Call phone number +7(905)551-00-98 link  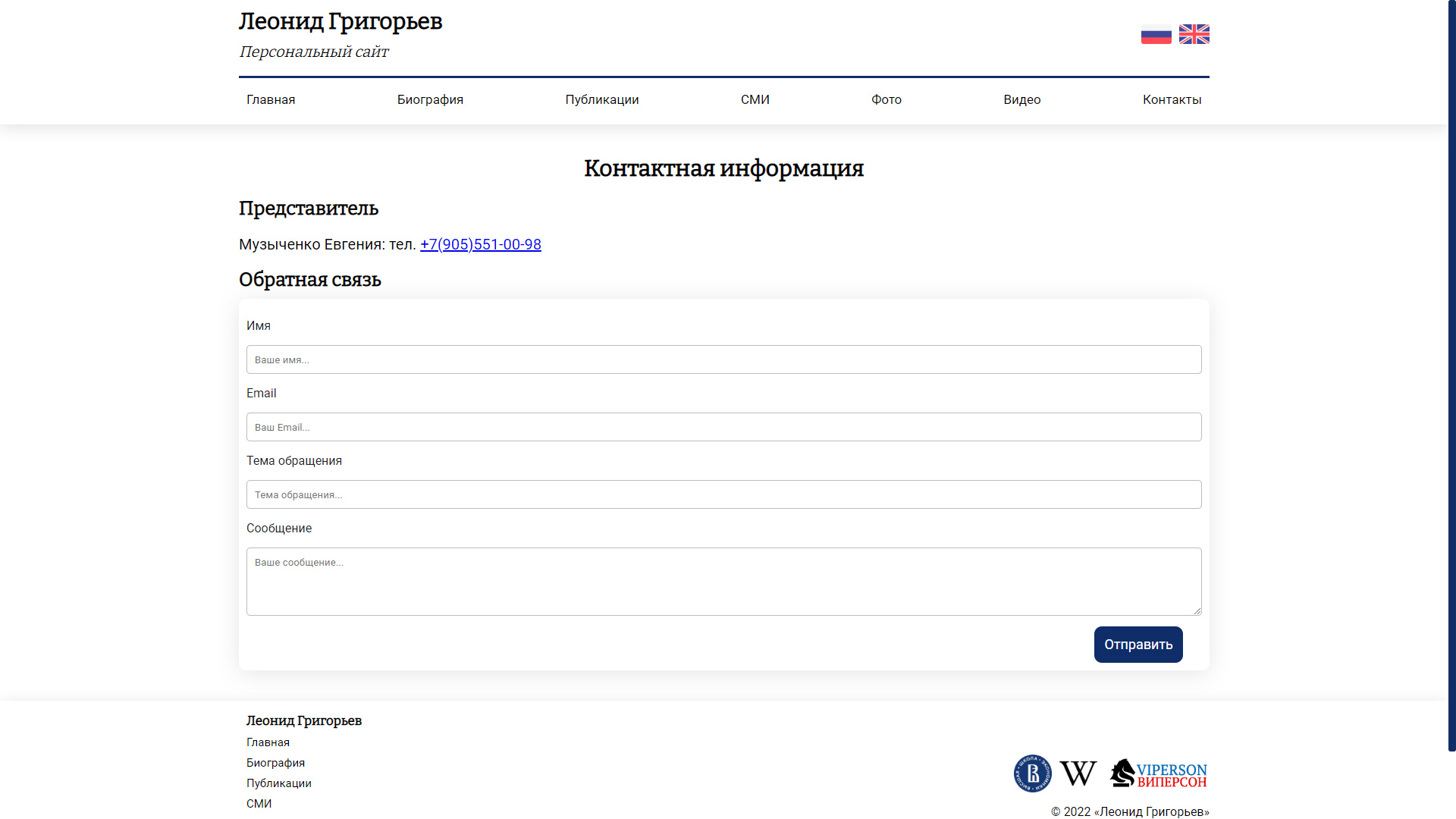(481, 244)
